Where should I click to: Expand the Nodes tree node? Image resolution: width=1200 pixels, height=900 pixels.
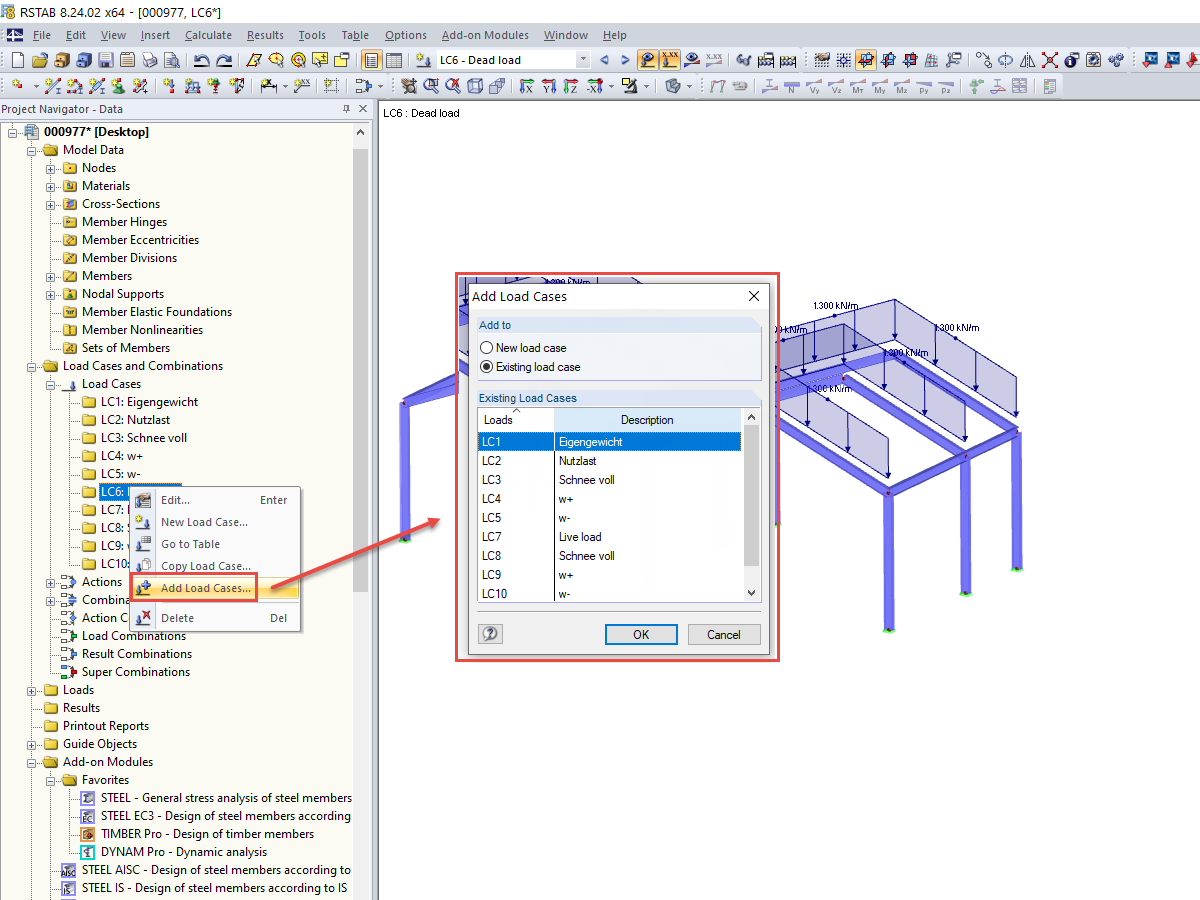click(51, 168)
